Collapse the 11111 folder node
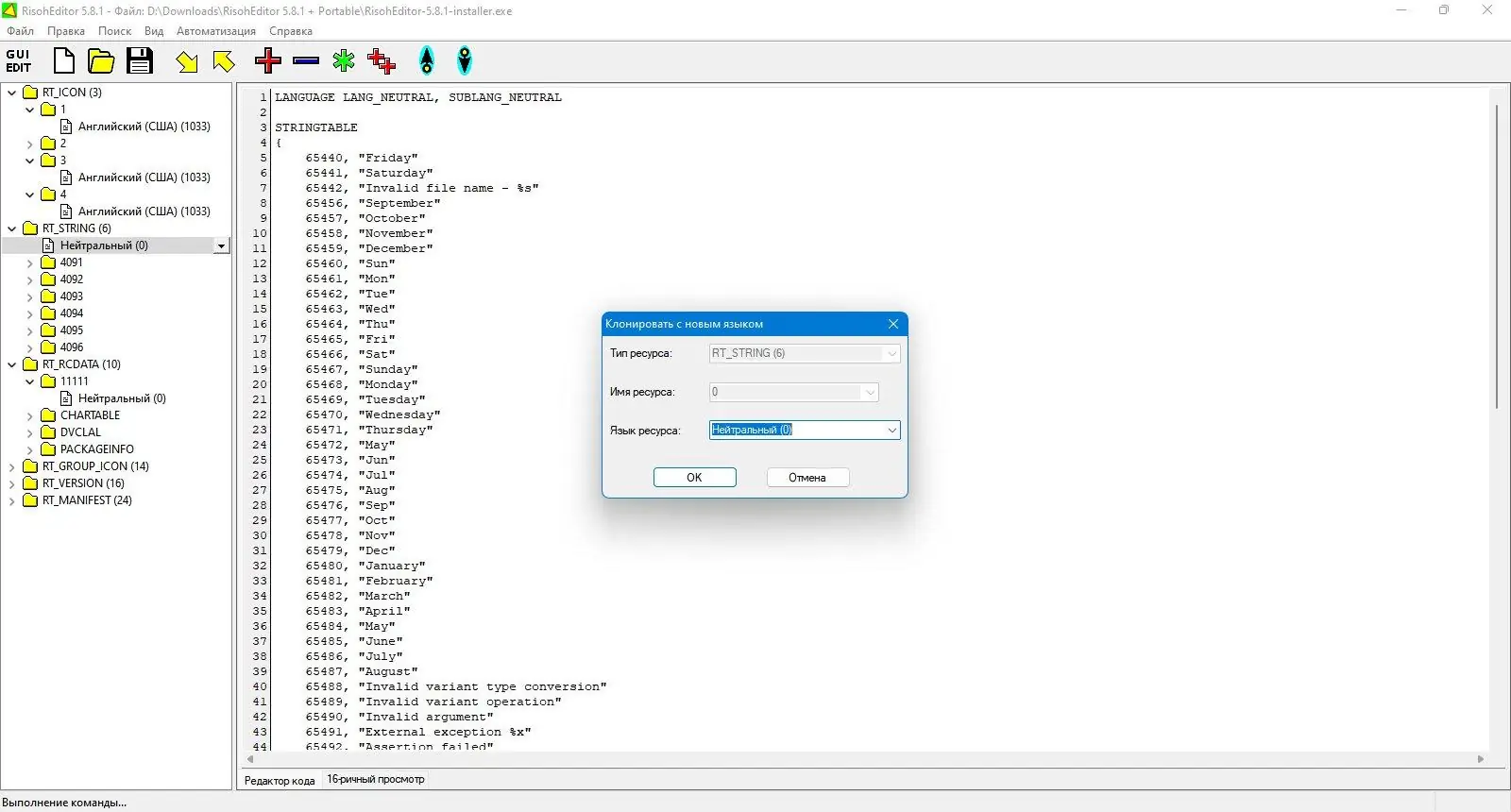The height and width of the screenshot is (812, 1511). click(30, 381)
